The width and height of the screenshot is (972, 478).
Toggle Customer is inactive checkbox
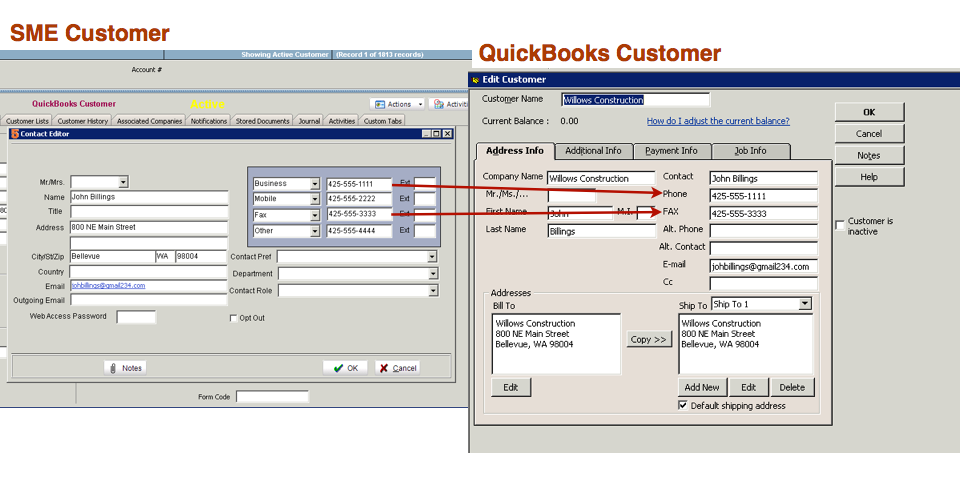tap(840, 226)
